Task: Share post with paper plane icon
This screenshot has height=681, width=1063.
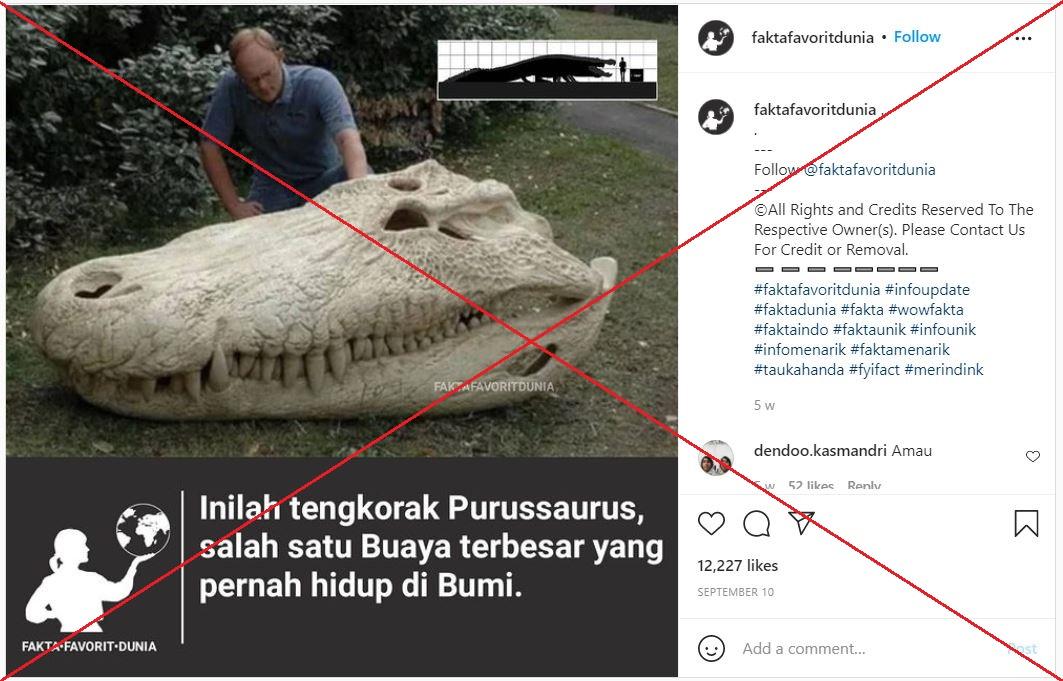Action: pos(801,522)
